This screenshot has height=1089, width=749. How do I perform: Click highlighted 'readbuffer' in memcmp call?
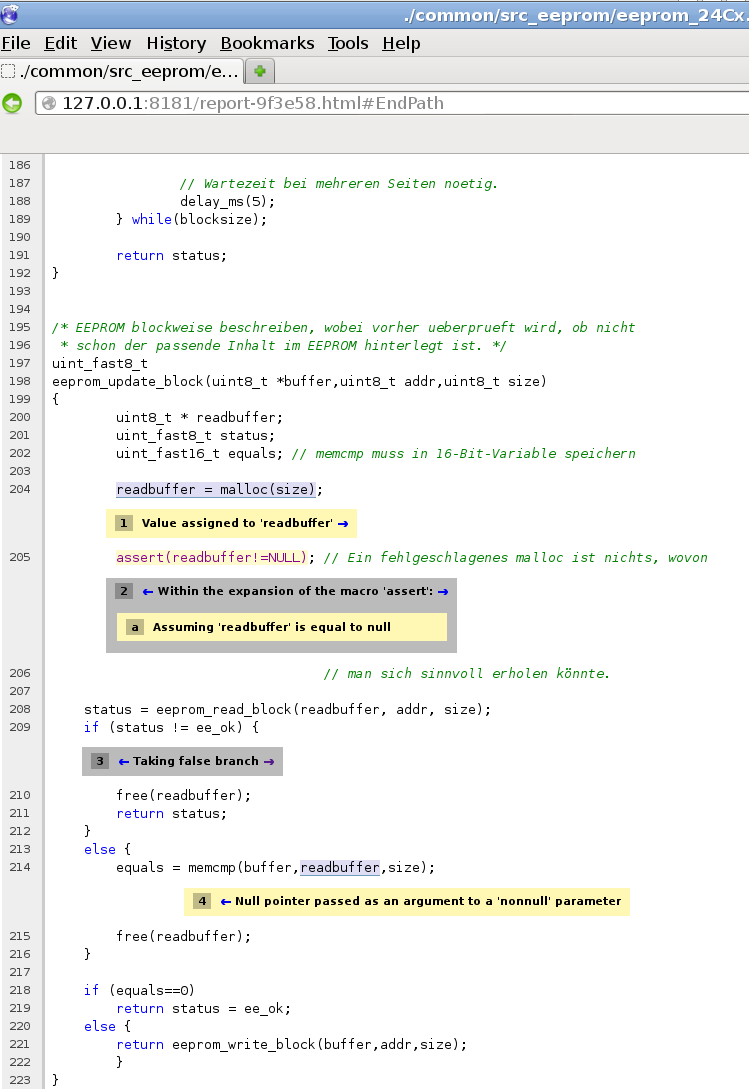[340, 867]
